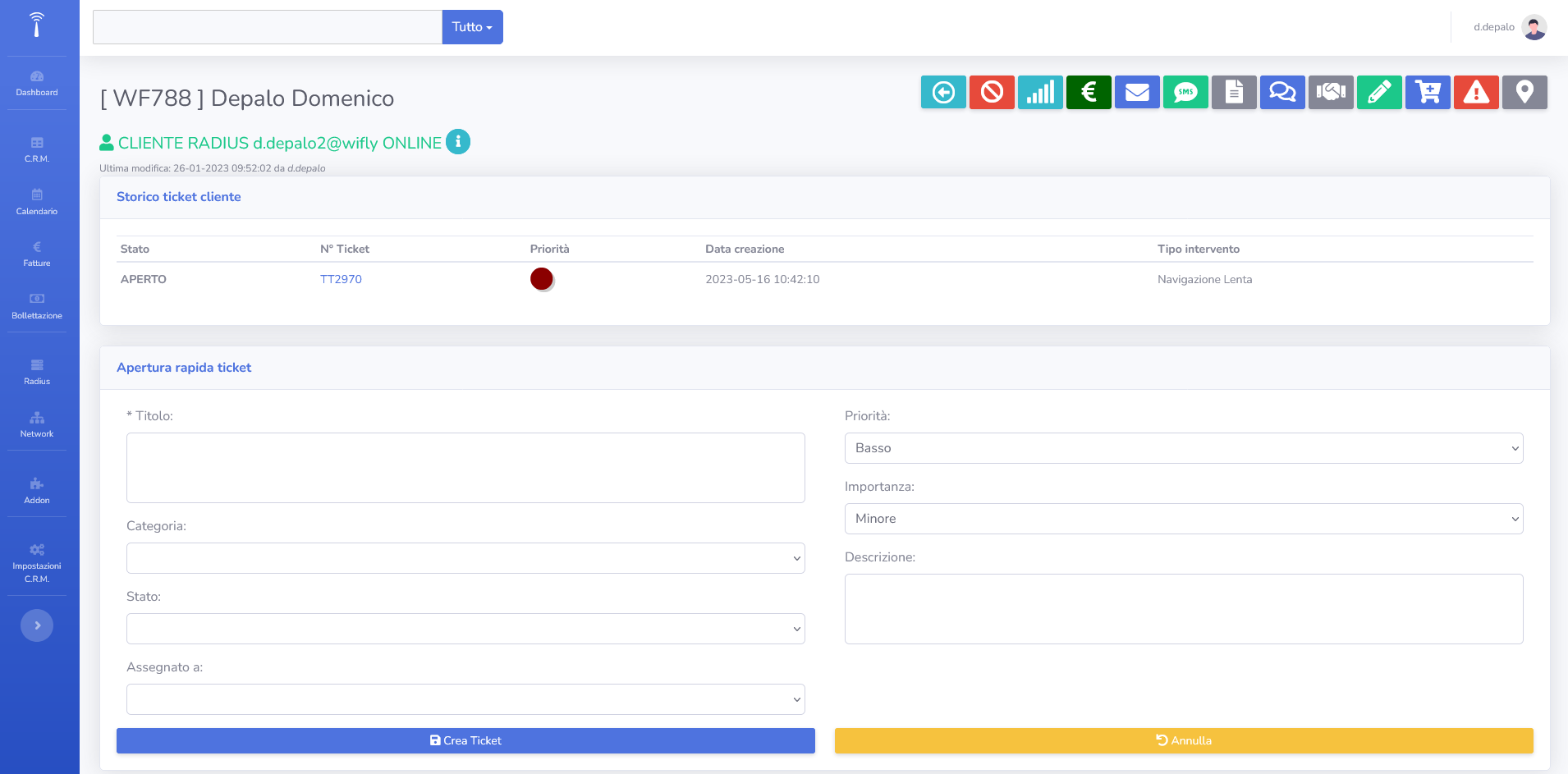This screenshot has height=774, width=1568.
Task: Click the N° Ticket column header
Action: (345, 249)
